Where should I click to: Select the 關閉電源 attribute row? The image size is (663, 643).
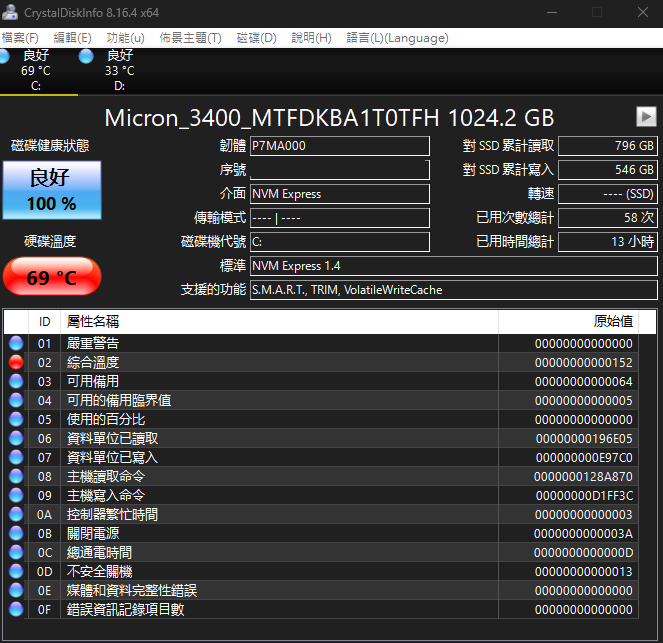pos(321,534)
